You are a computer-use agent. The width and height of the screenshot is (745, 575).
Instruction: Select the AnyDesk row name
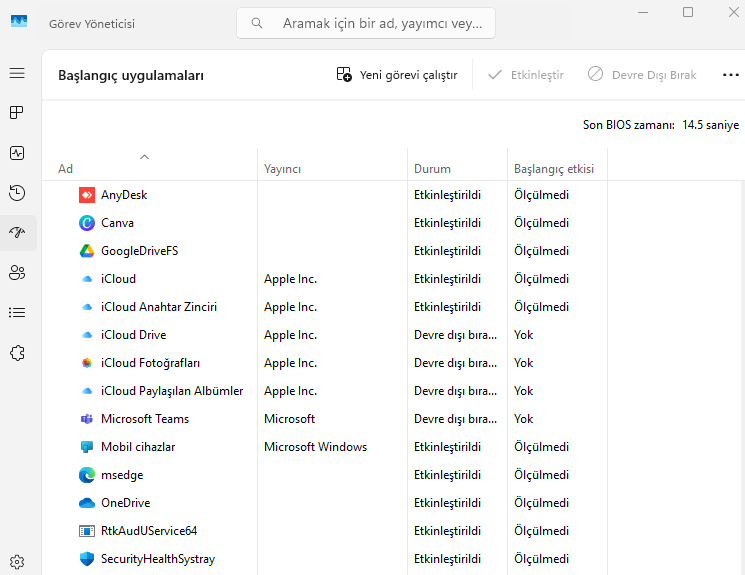(x=124, y=195)
